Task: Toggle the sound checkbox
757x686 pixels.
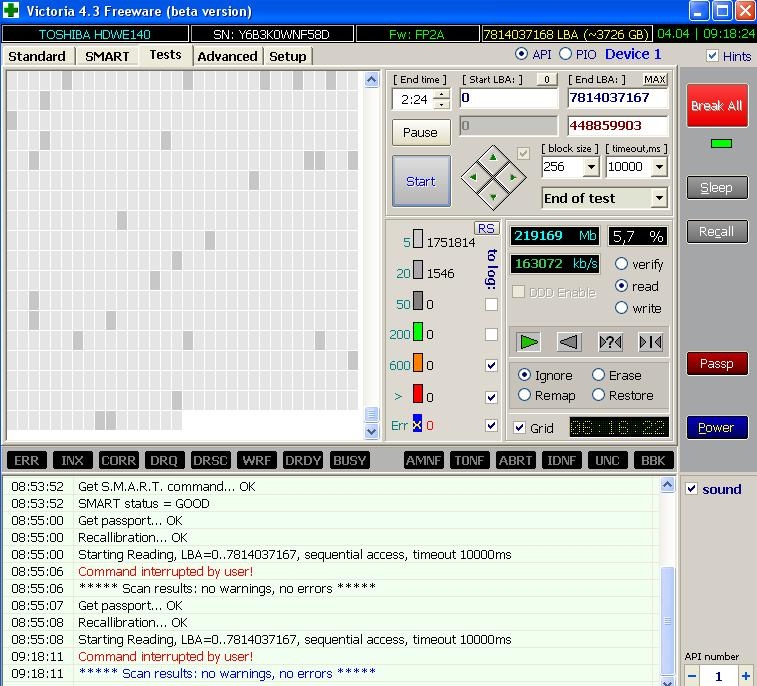Action: coord(691,489)
